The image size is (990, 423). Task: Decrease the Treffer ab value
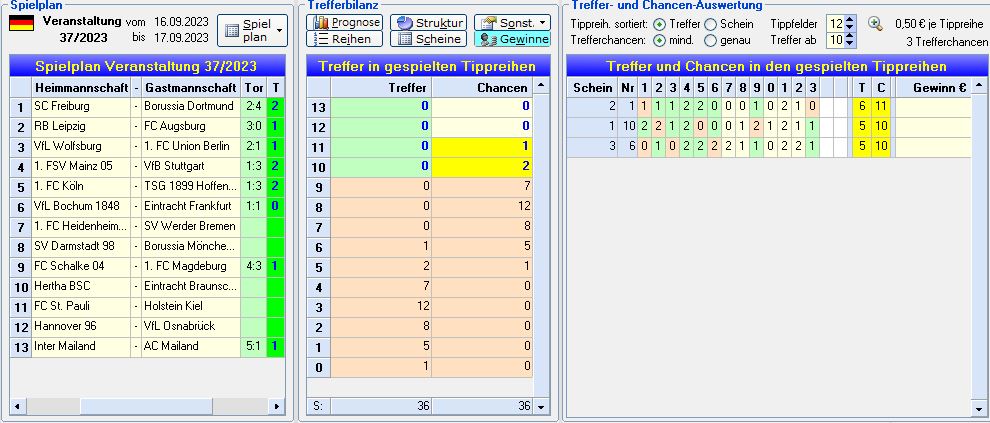coord(850,44)
